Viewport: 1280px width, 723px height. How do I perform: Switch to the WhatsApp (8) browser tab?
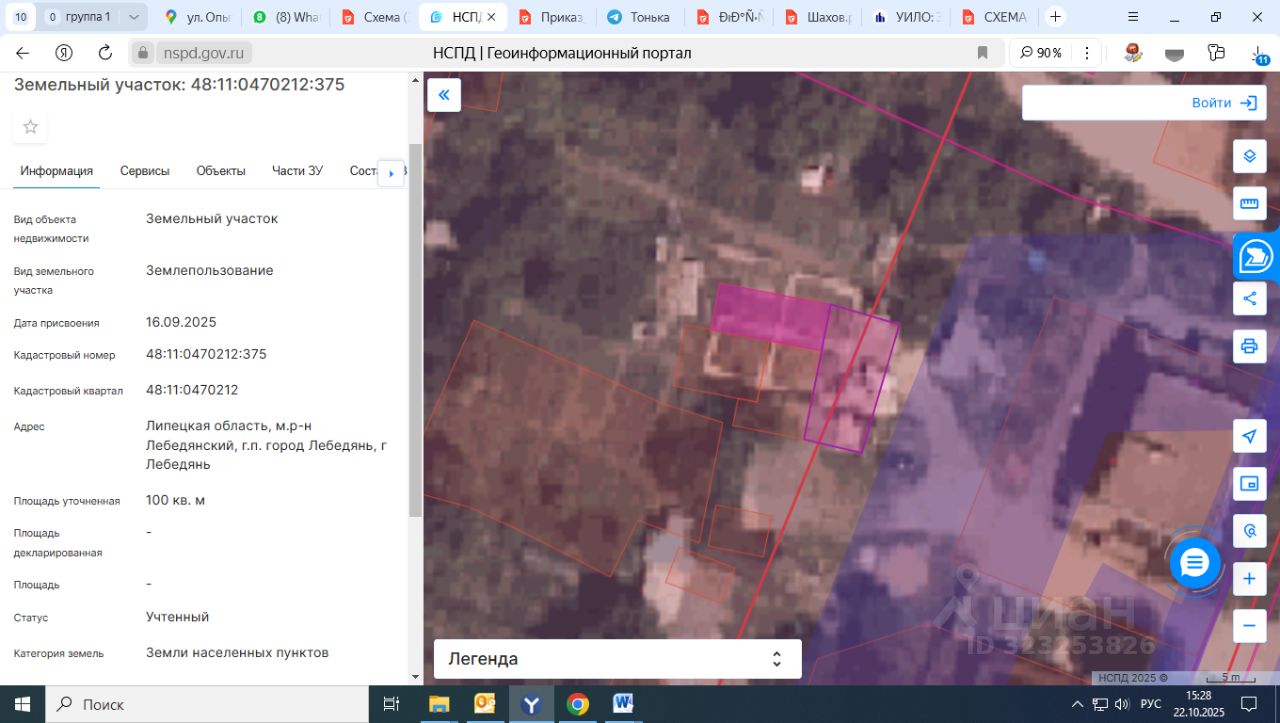point(285,17)
